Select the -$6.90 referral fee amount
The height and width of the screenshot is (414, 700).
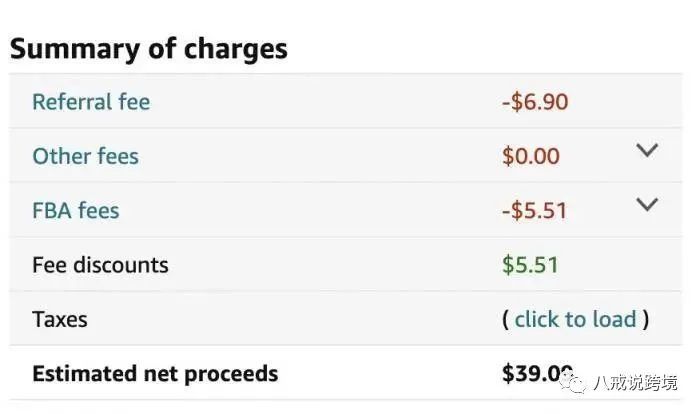(x=535, y=102)
